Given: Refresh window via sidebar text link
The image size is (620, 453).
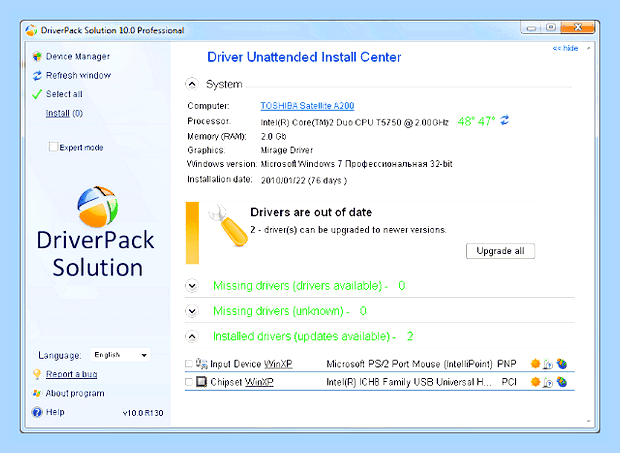Looking at the screenshot, I should point(78,75).
